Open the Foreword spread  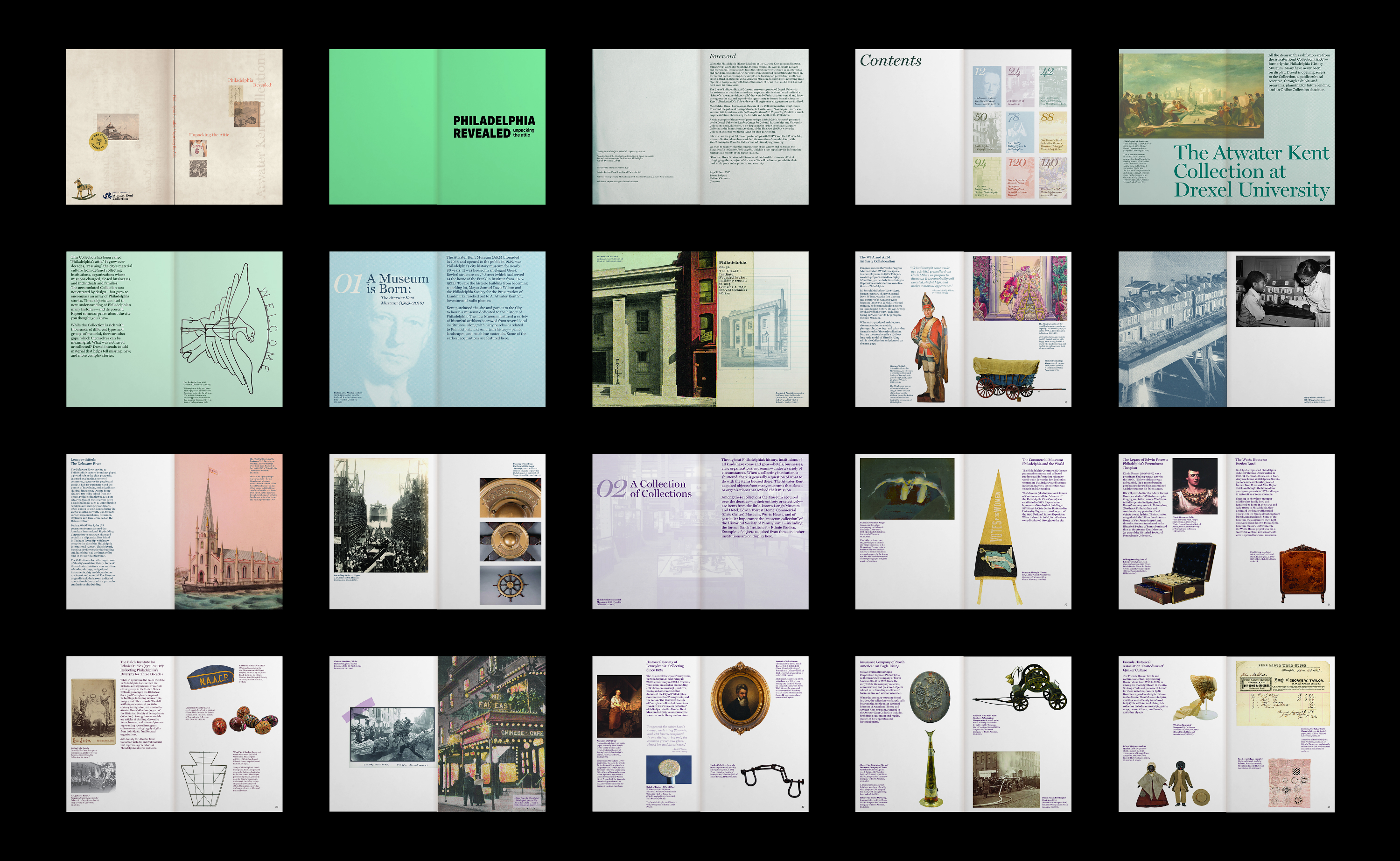700,127
